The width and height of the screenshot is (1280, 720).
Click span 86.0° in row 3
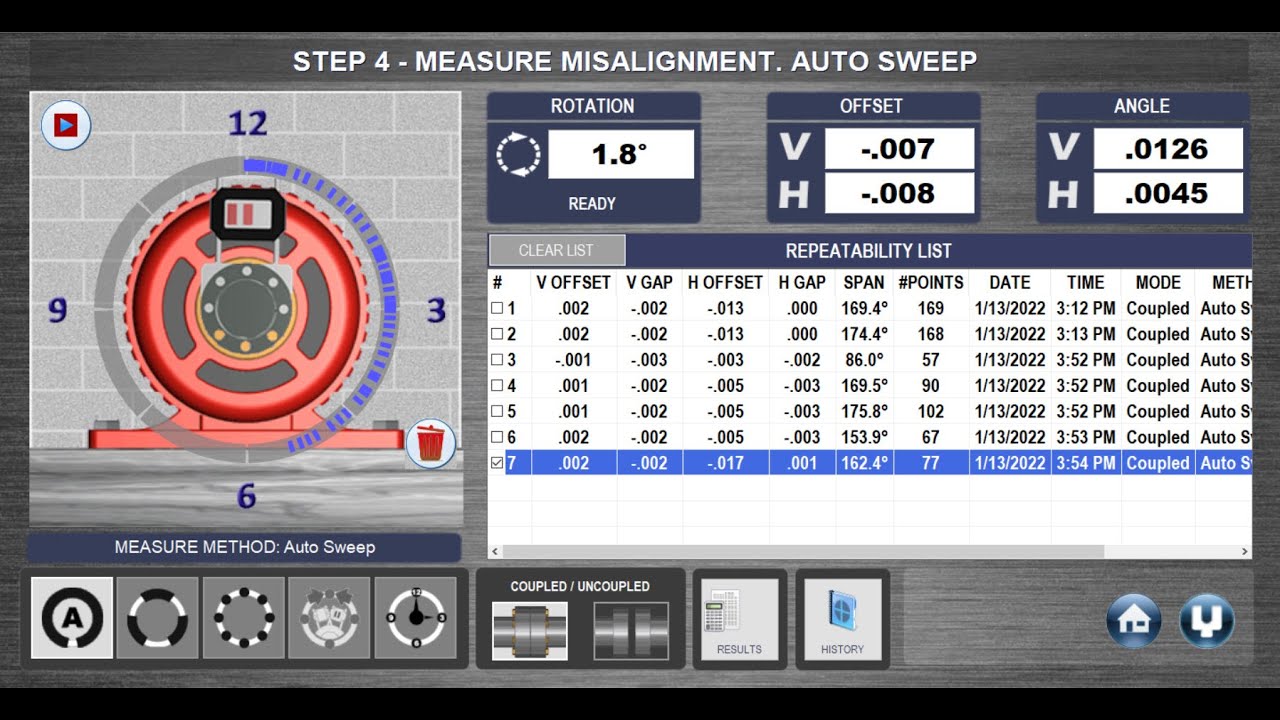point(864,360)
